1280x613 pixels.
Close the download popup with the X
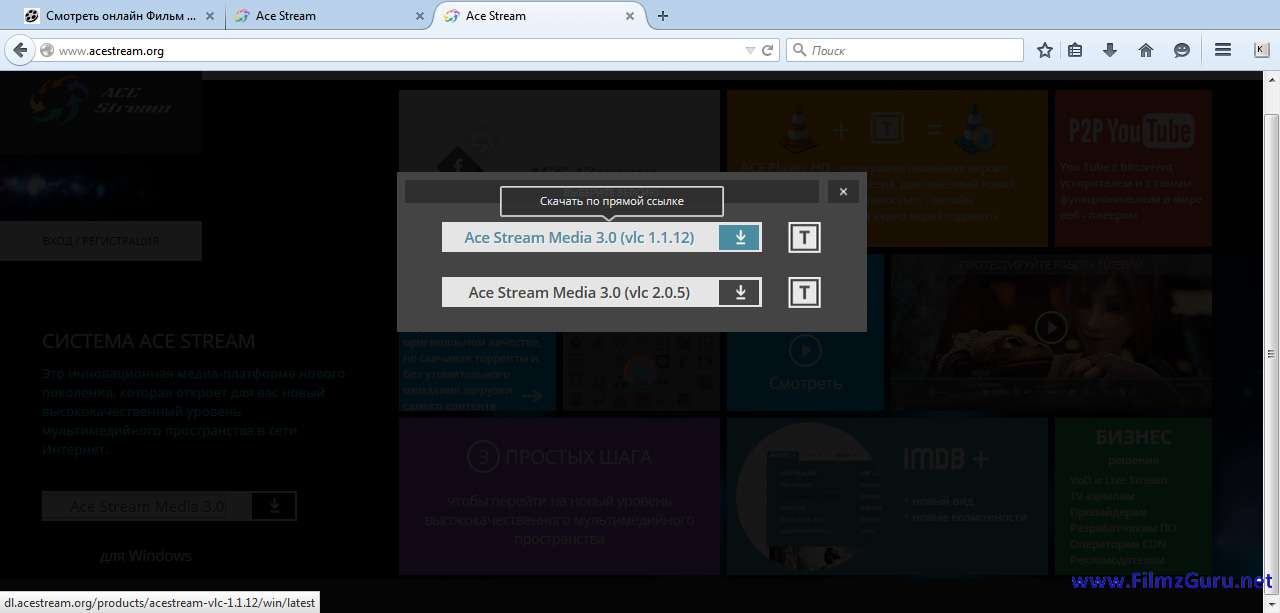click(x=843, y=192)
